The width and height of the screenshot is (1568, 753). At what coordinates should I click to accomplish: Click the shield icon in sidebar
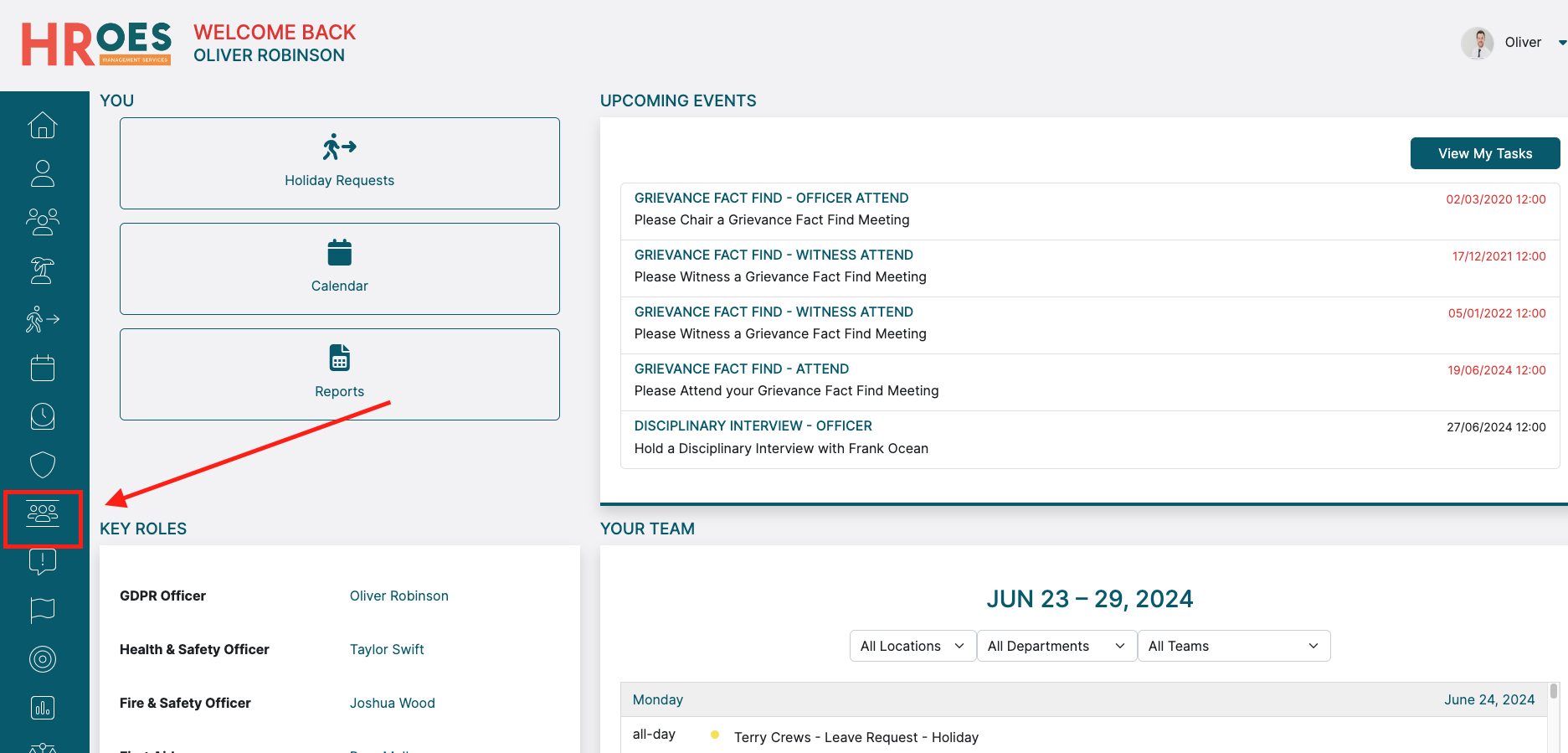[43, 465]
